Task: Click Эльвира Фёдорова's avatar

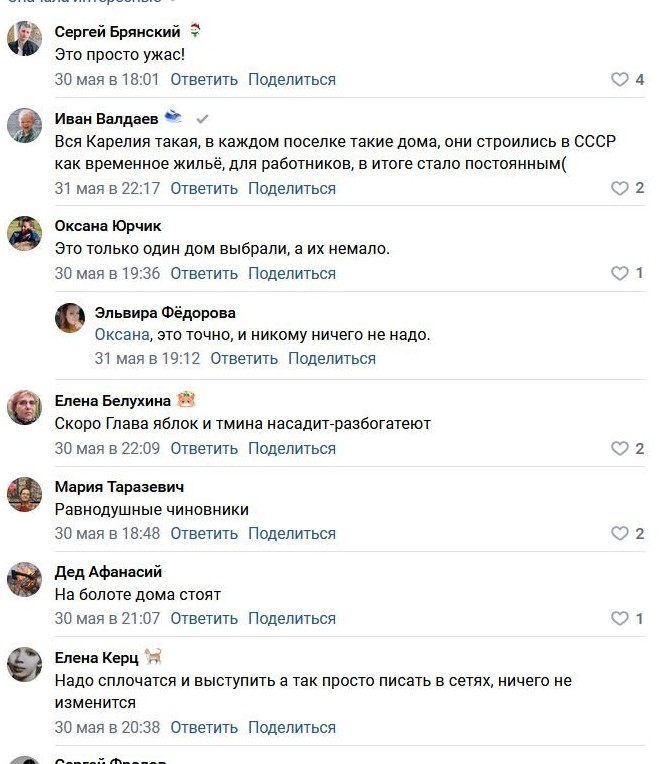Action: click(x=70, y=319)
